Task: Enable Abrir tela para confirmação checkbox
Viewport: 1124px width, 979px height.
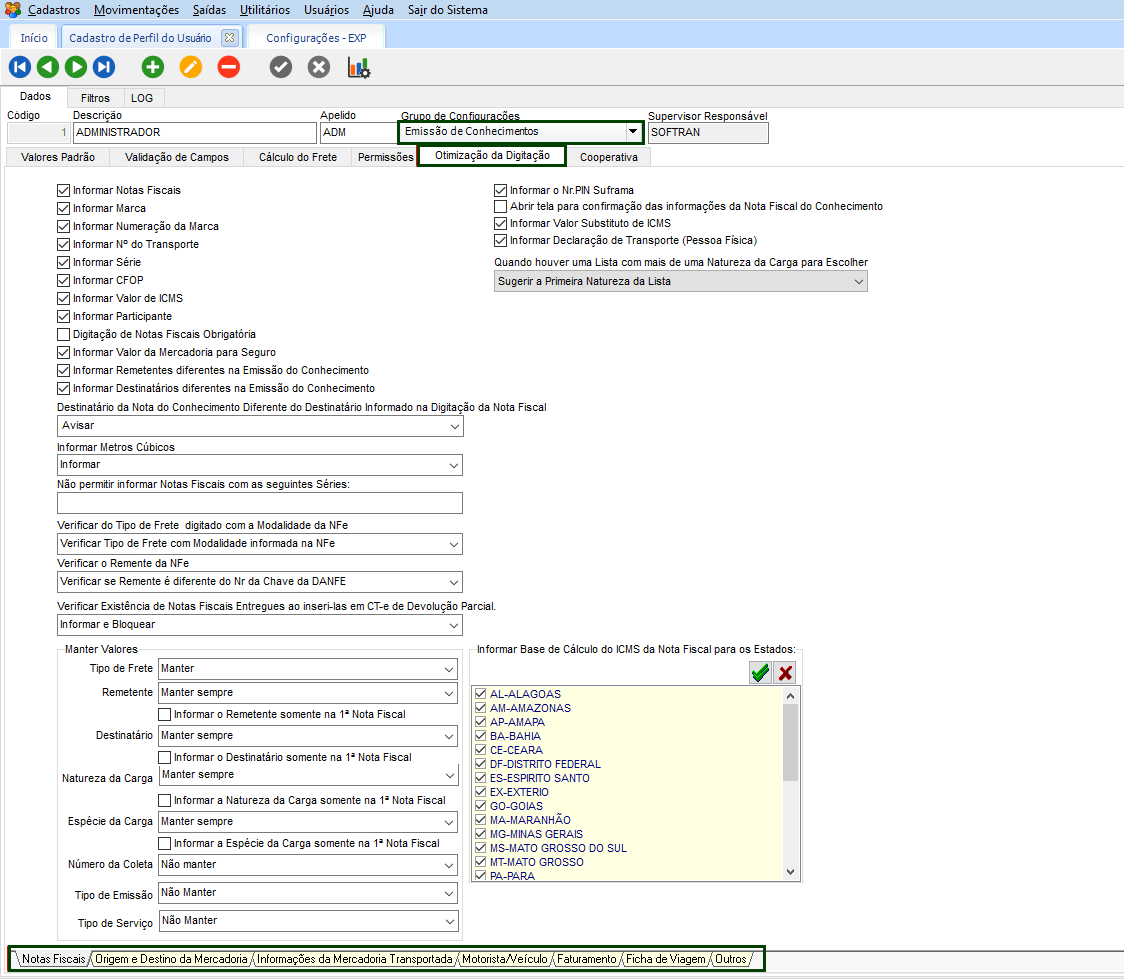Action: point(500,206)
